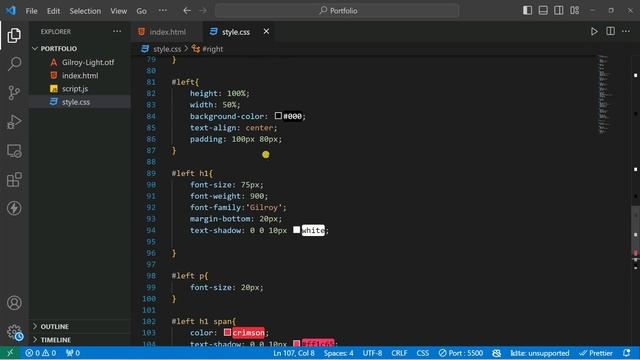Toggle the primary side bar layout icon
640x360 pixels.
pyautogui.click(x=527, y=11)
